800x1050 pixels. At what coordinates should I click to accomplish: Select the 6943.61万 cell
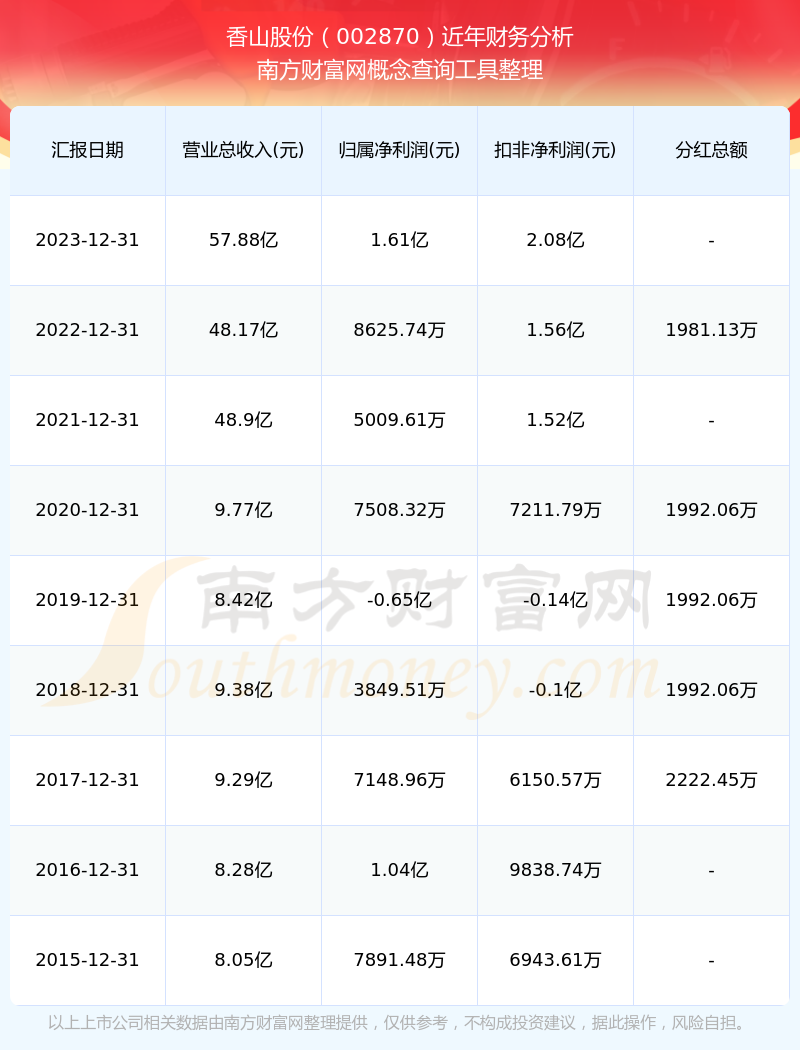click(x=555, y=960)
